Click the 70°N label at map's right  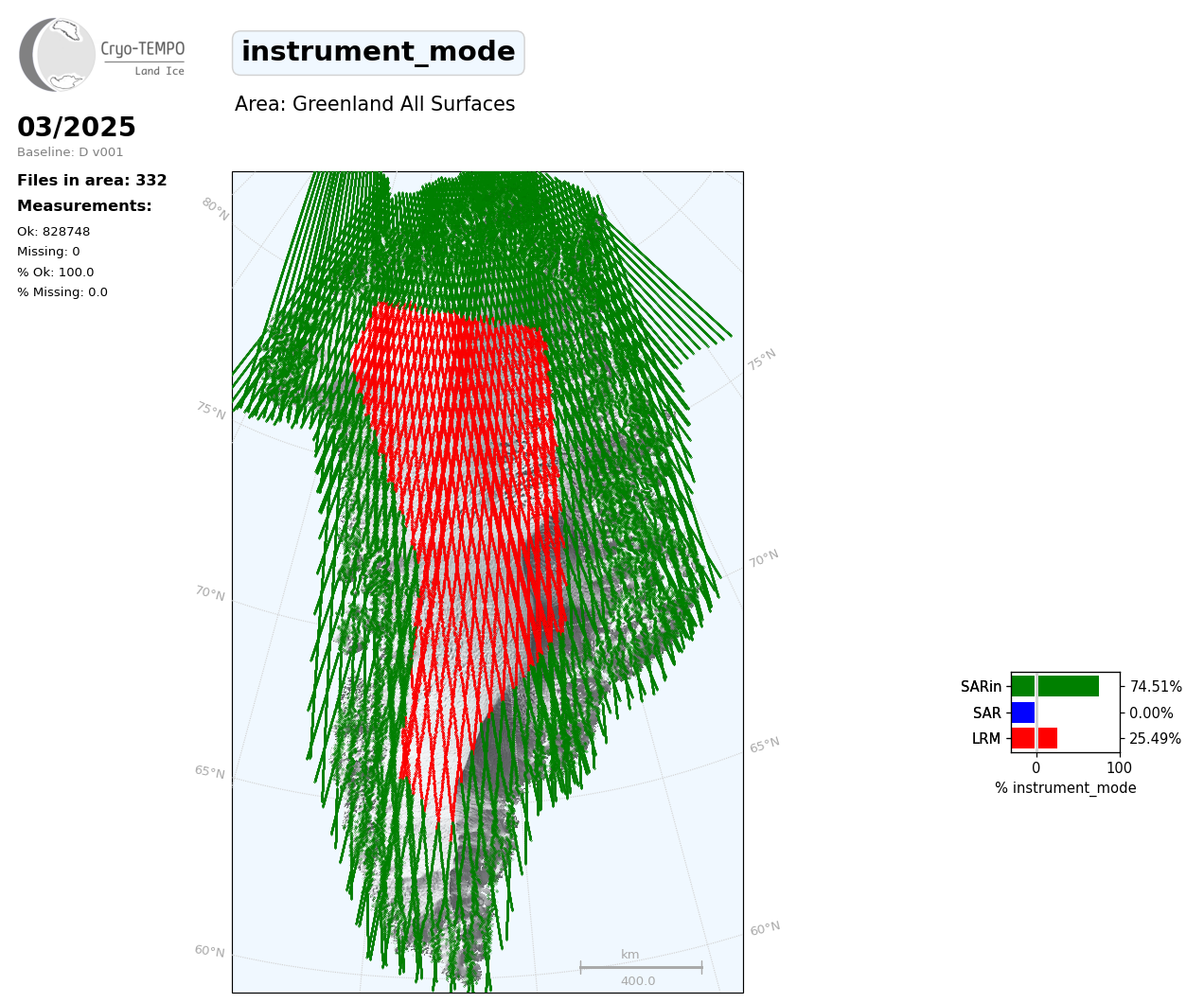764,559
